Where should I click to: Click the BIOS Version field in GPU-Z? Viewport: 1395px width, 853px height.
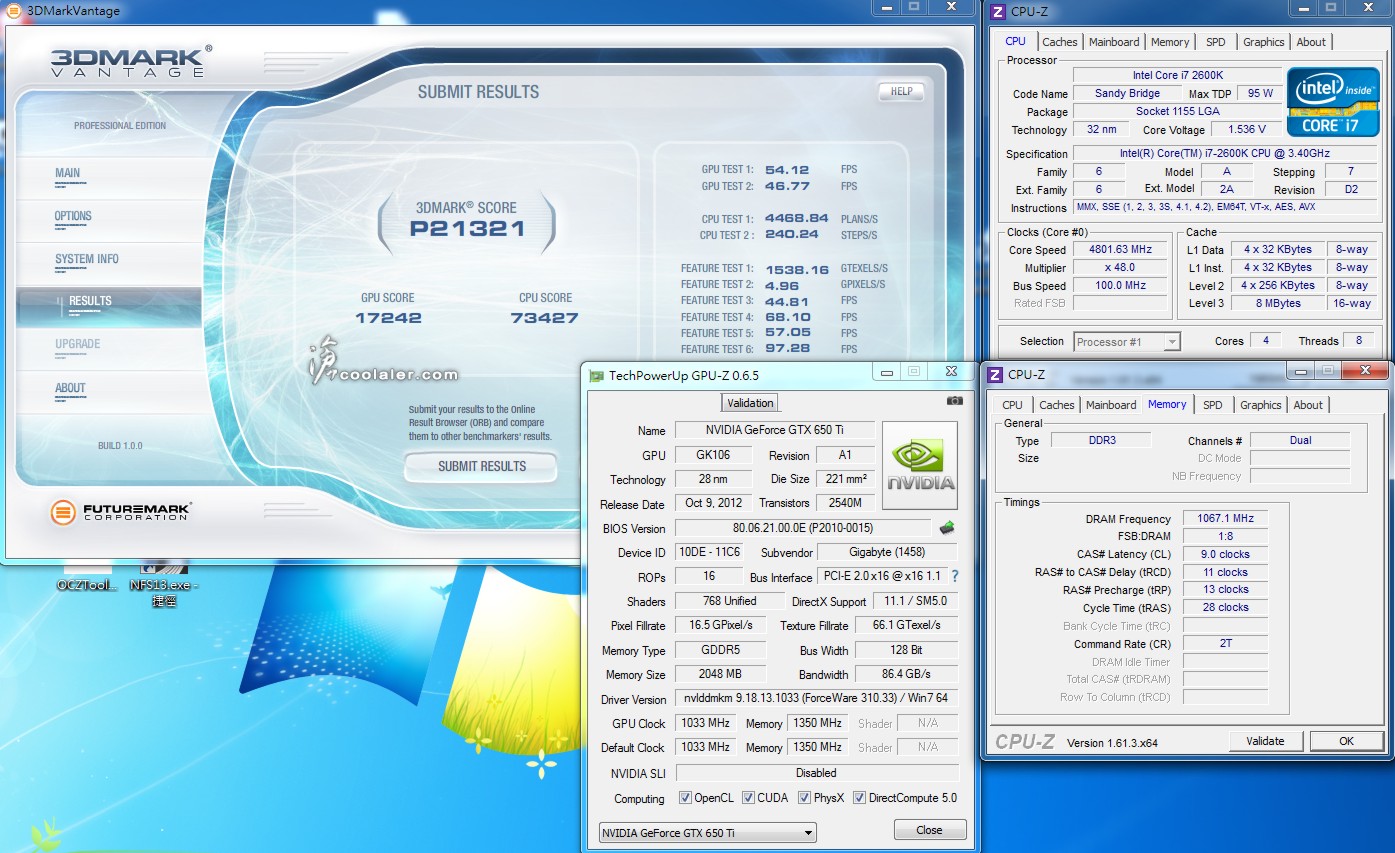tap(803, 528)
